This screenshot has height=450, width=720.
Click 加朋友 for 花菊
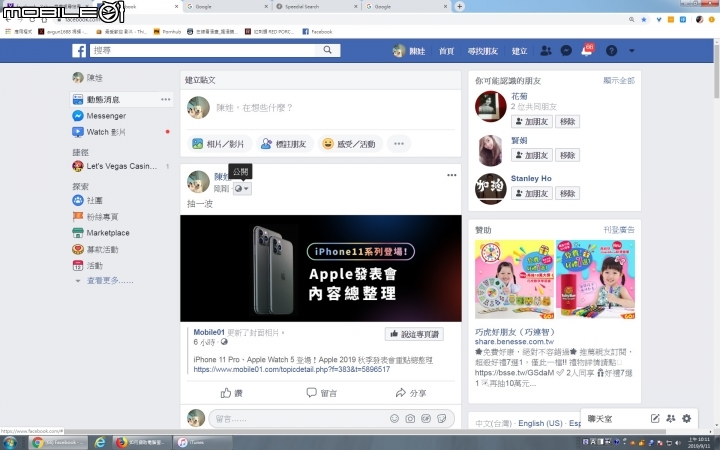[532, 122]
